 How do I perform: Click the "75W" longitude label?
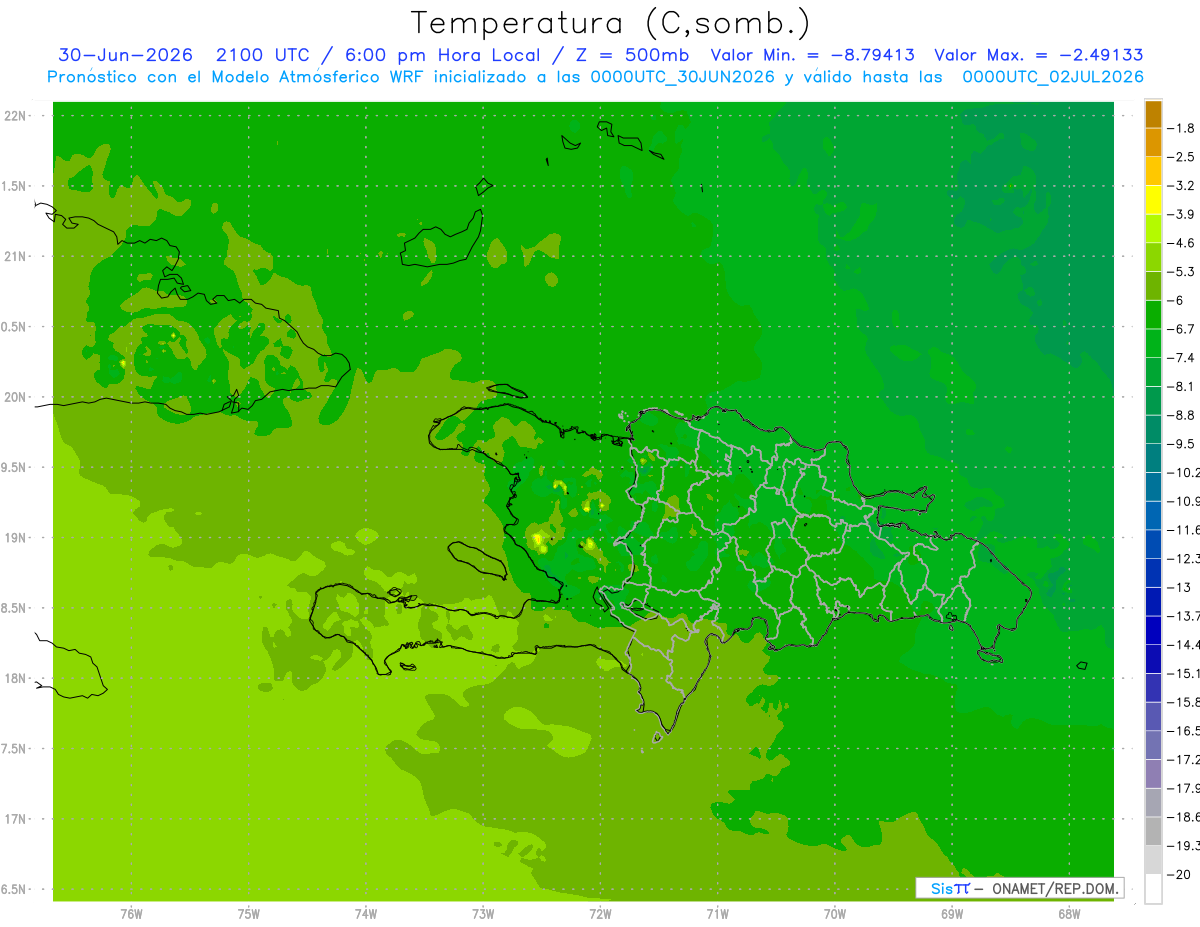(249, 913)
